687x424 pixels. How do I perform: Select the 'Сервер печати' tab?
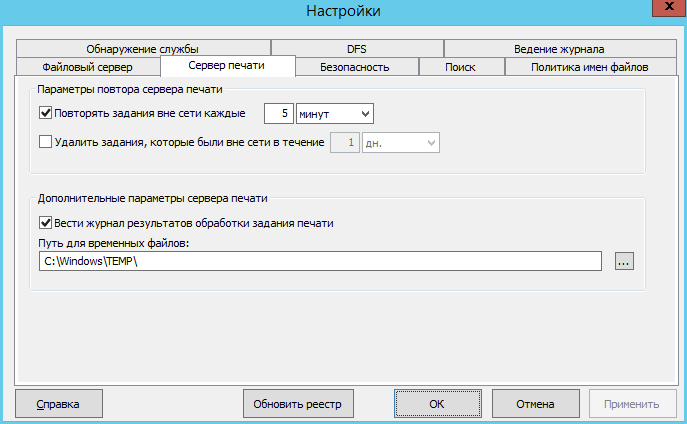pos(226,66)
